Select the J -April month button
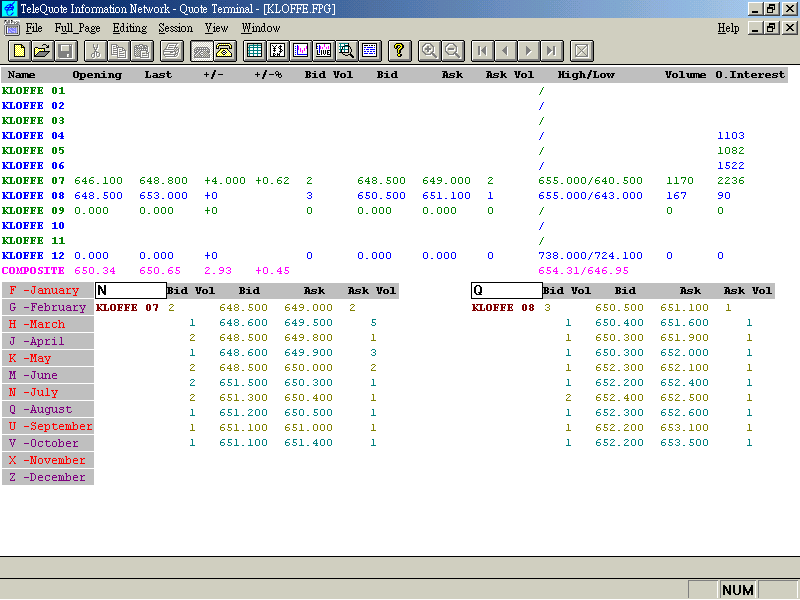The image size is (800, 600). tap(48, 341)
